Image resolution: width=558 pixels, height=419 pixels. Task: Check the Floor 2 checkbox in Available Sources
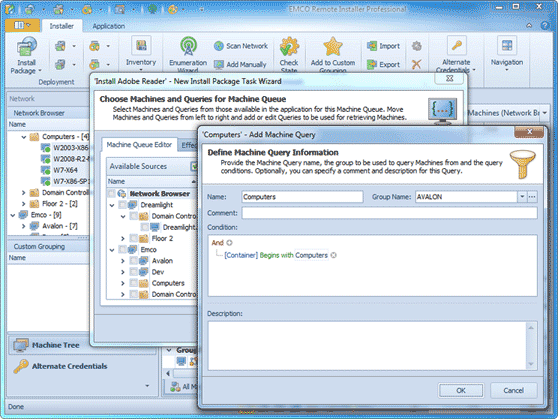click(x=133, y=238)
